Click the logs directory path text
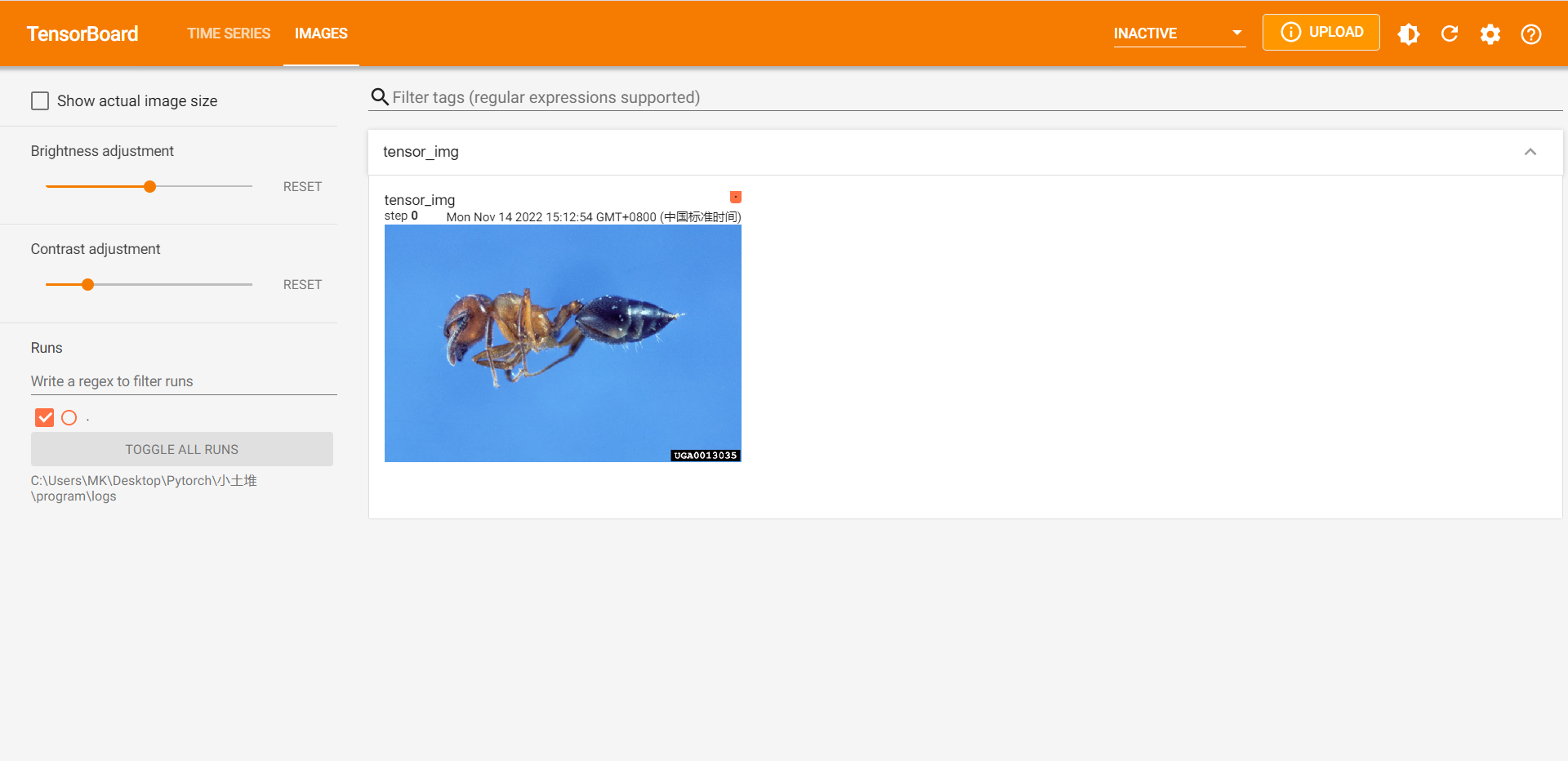Image resolution: width=1568 pixels, height=761 pixels. coord(144,488)
